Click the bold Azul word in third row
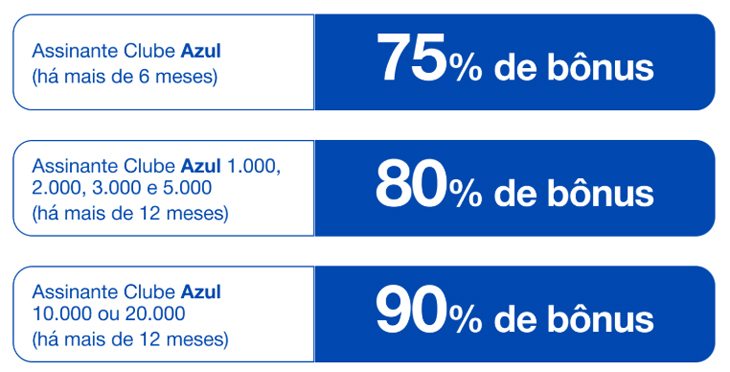Image resolution: width=730 pixels, height=372 pixels. click(x=201, y=292)
